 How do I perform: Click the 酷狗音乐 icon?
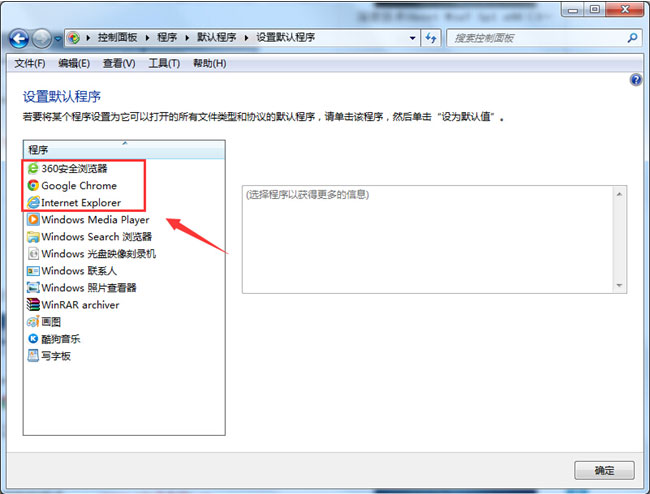click(x=33, y=339)
